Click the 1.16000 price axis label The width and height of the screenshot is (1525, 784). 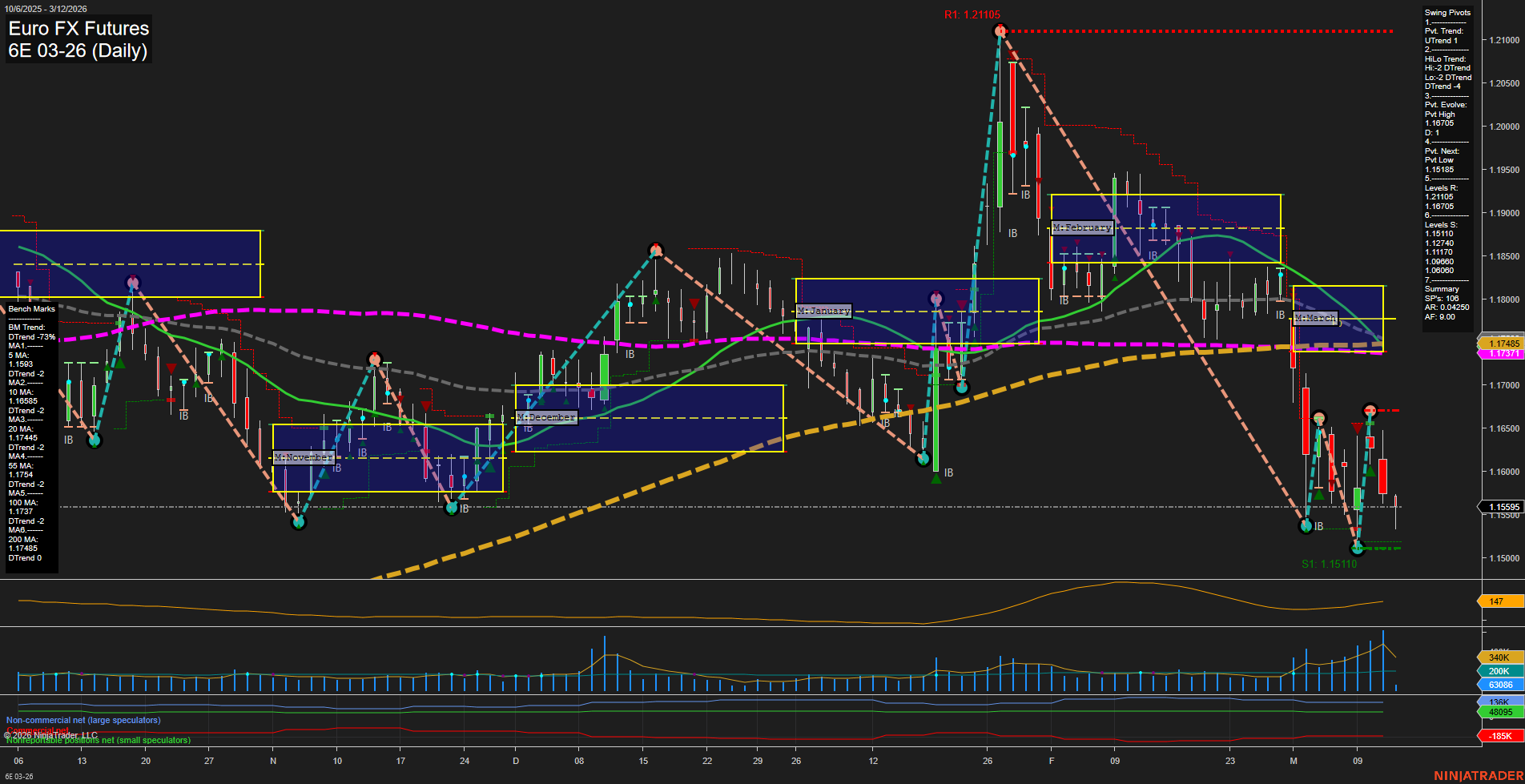point(1503,472)
